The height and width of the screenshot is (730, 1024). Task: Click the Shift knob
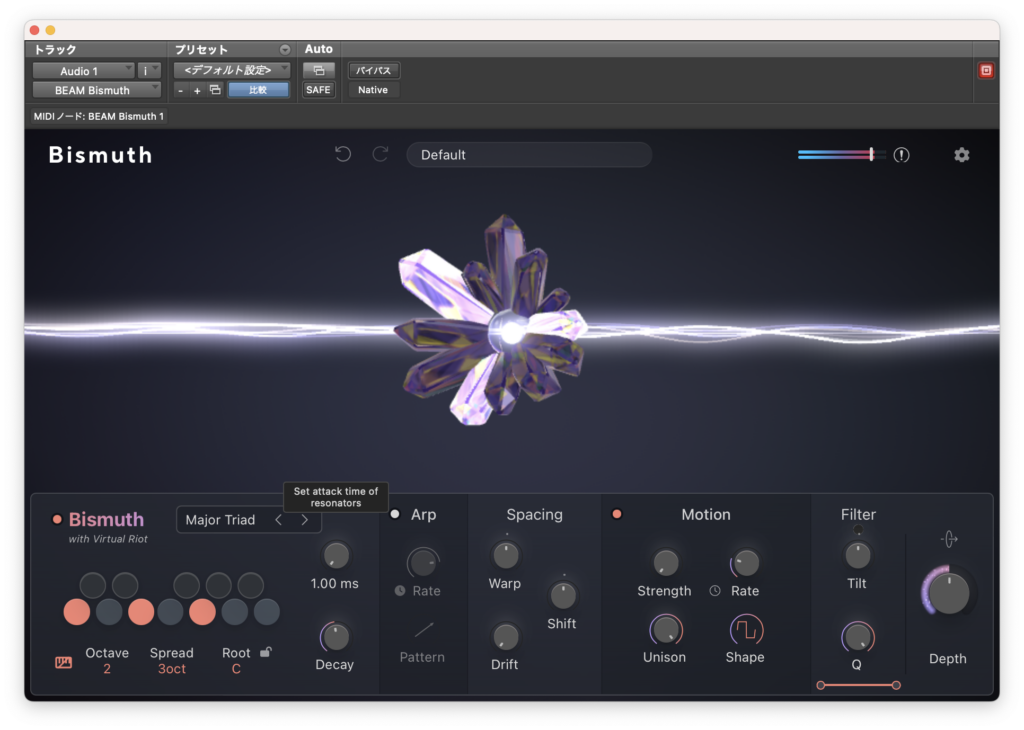563,595
